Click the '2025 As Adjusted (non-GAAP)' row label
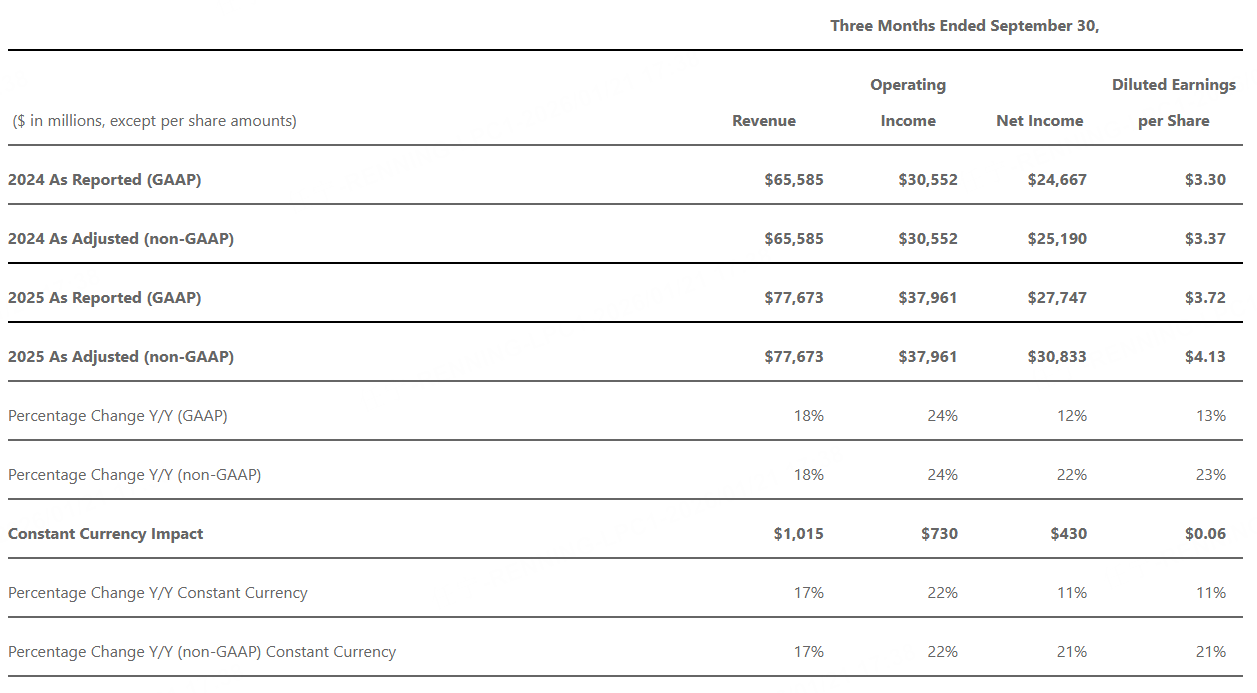 point(121,357)
